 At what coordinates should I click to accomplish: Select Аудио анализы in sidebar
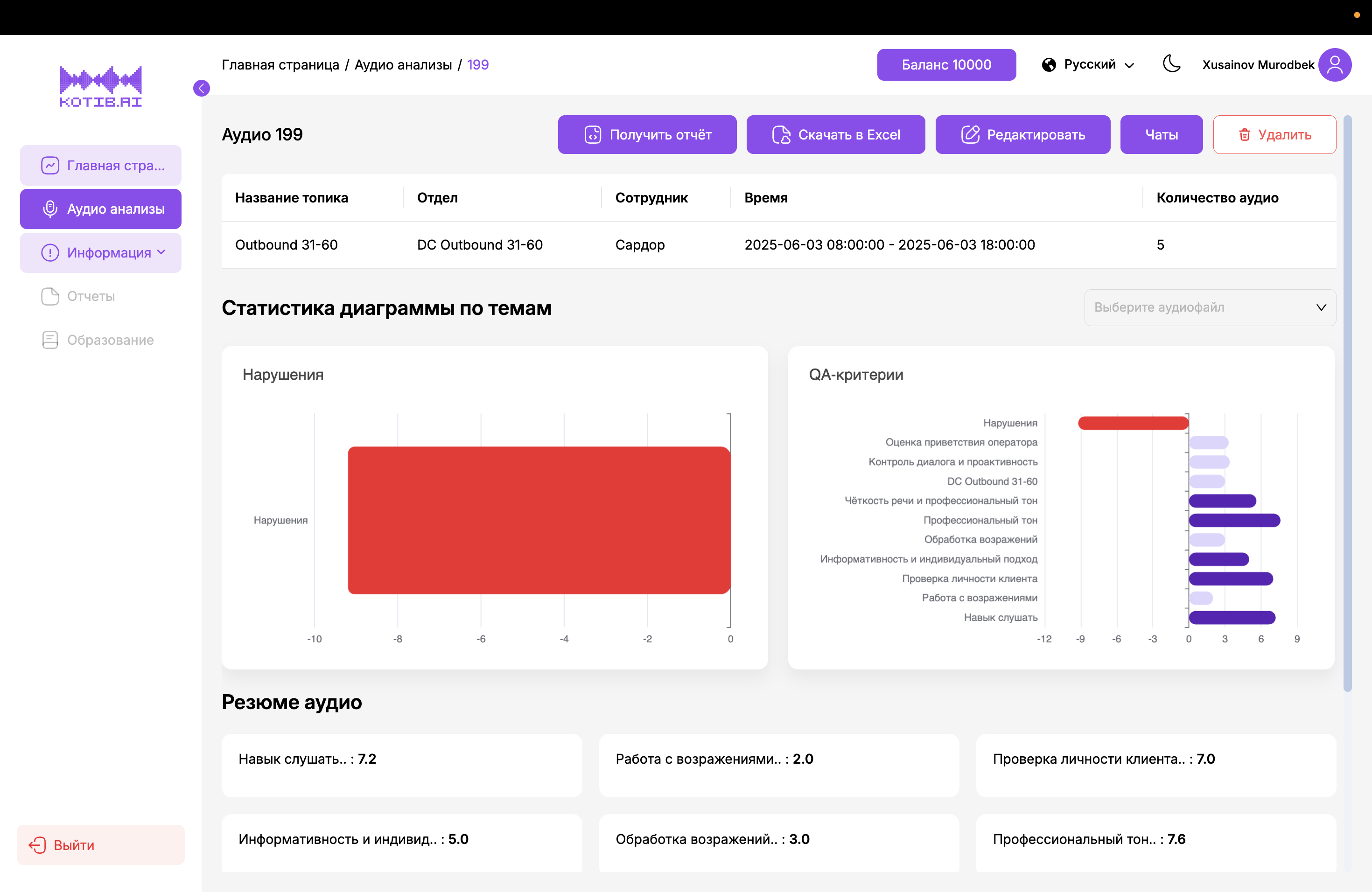click(x=100, y=209)
